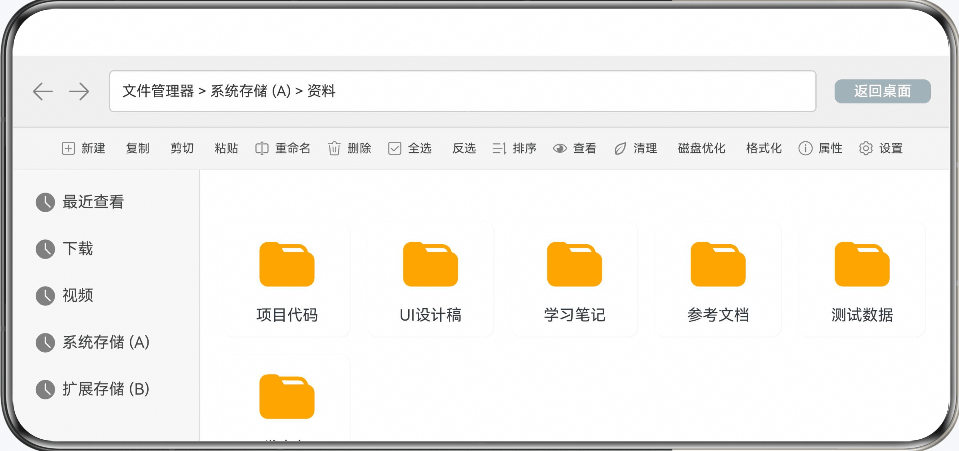Open 设置 via the gear icon

tap(865, 148)
